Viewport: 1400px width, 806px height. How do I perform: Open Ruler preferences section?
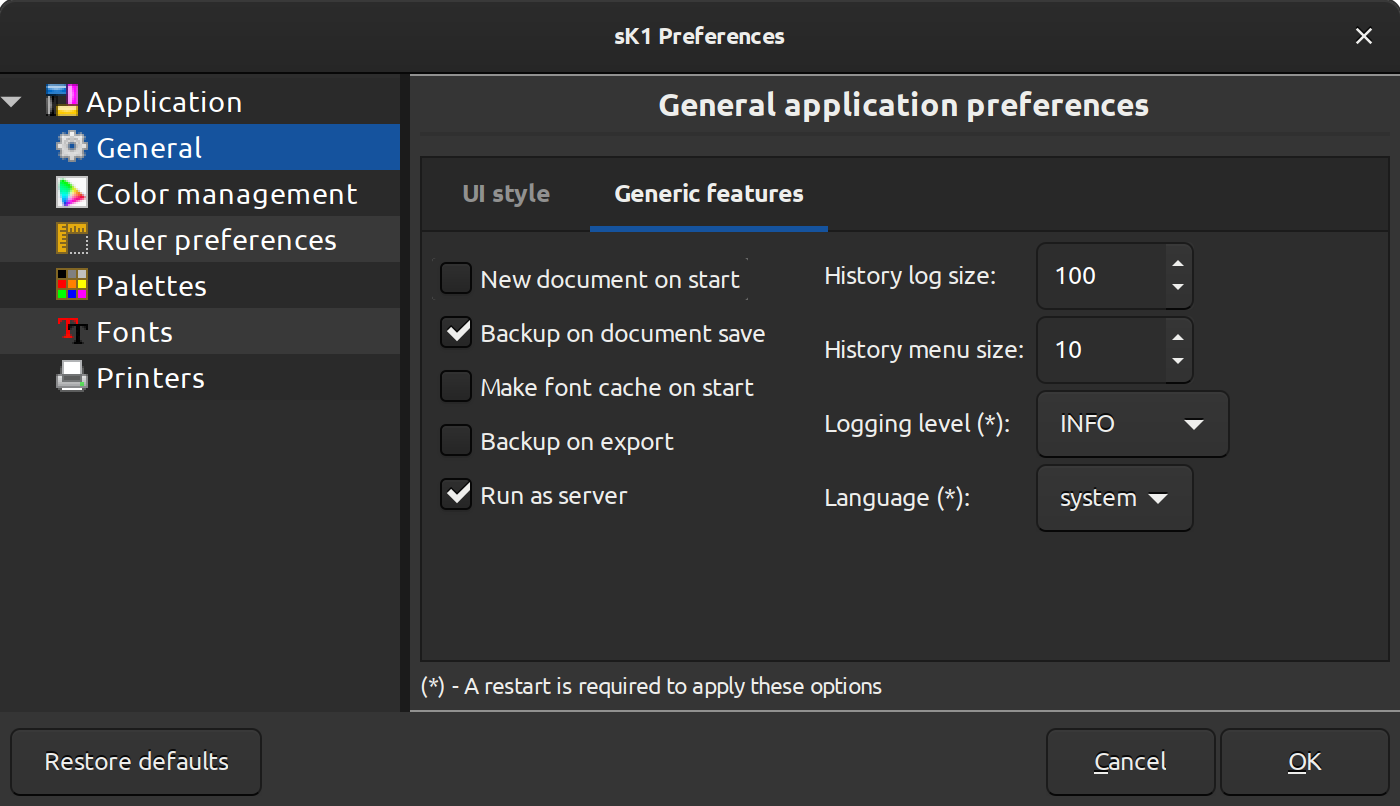point(200,239)
